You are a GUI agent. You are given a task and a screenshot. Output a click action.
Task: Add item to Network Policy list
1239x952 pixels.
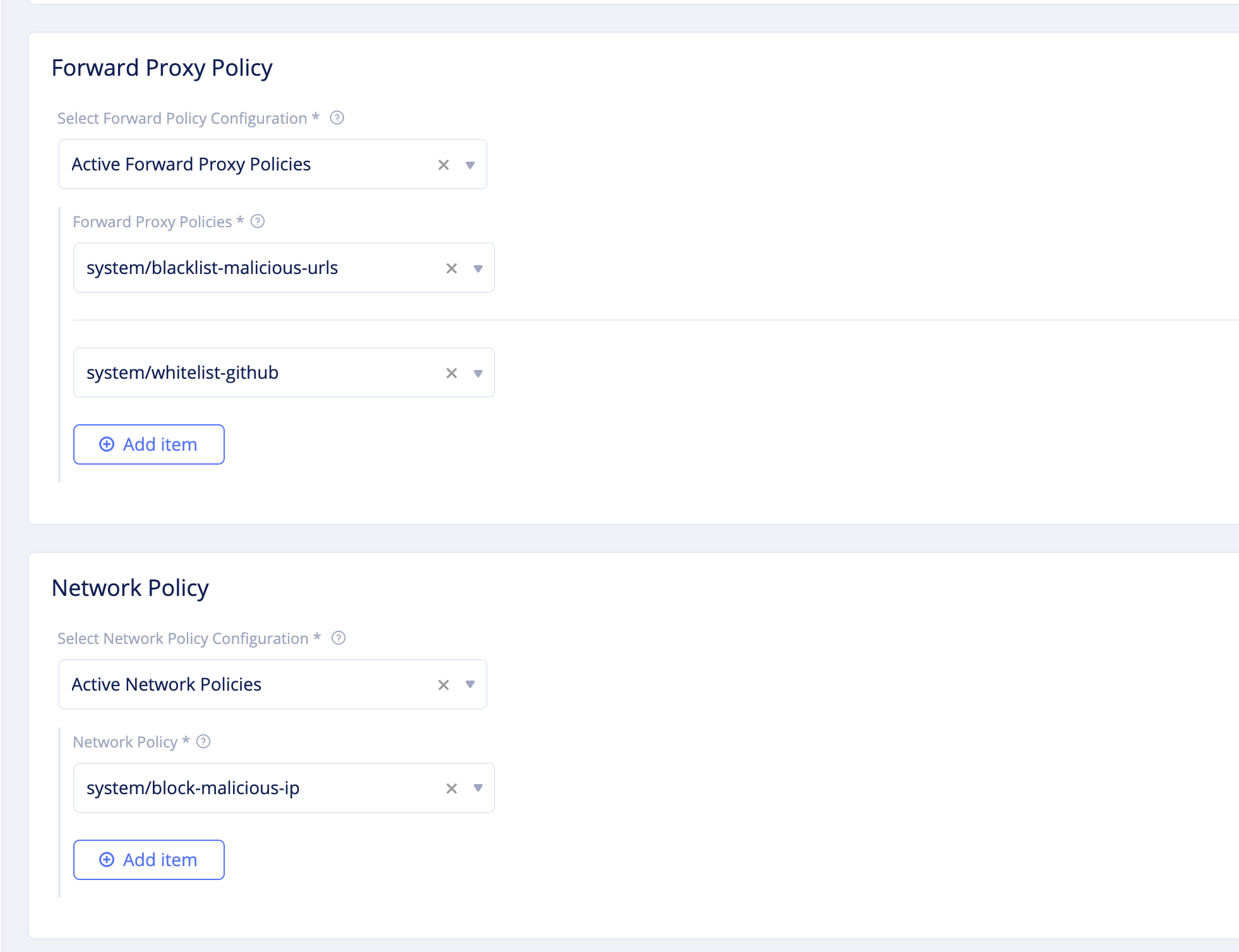click(149, 860)
